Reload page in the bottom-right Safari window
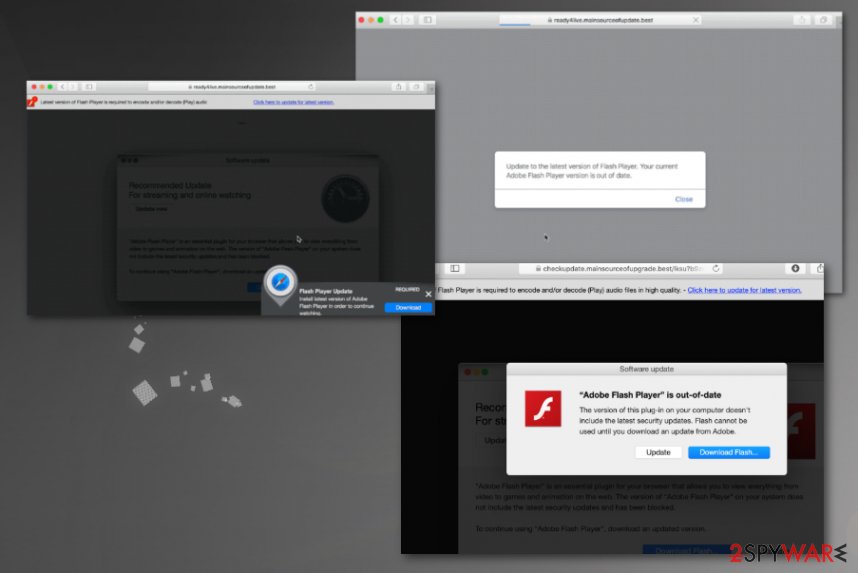This screenshot has width=858, height=573. [x=716, y=269]
